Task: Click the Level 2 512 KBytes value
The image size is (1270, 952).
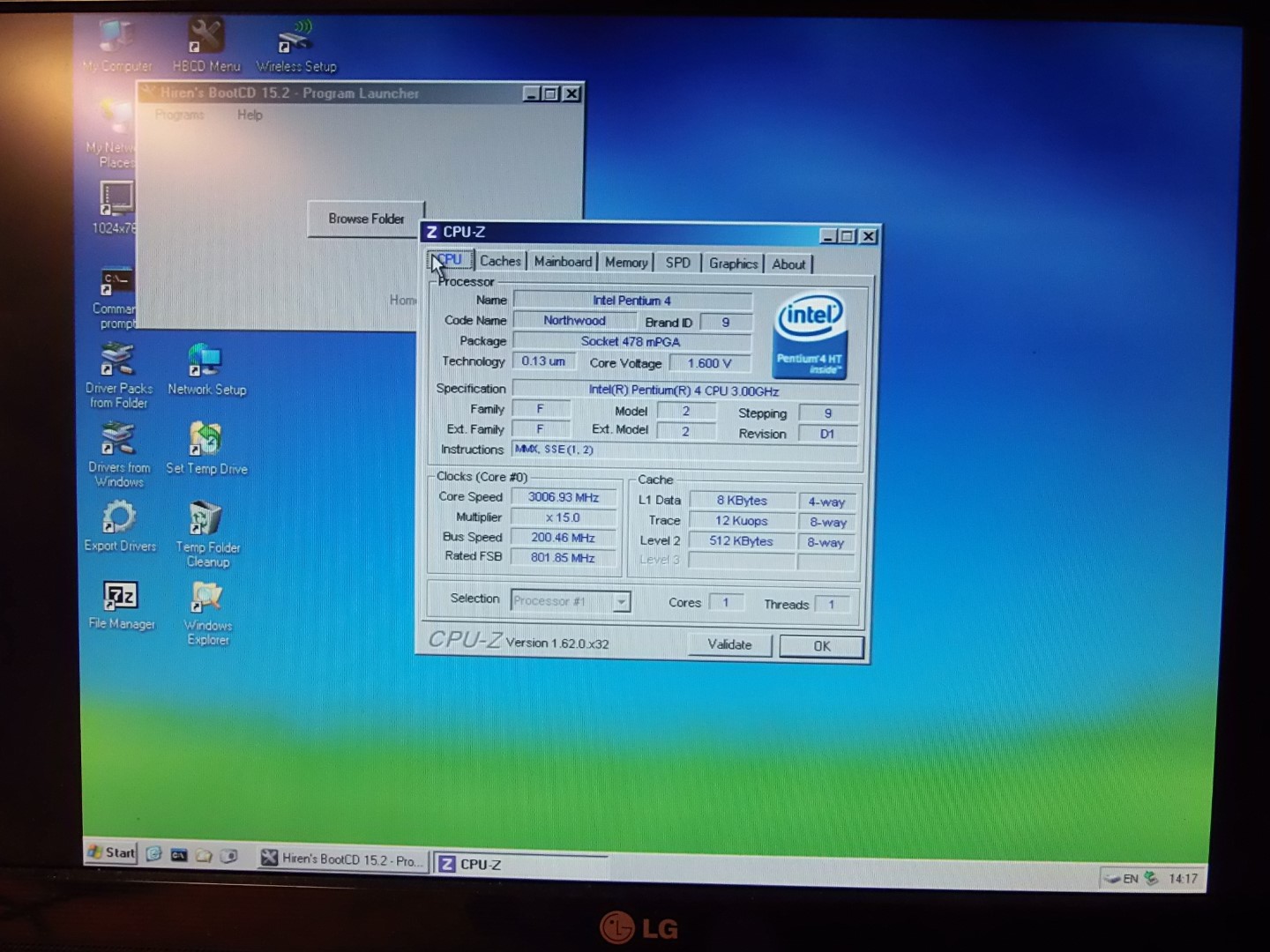Action: [742, 541]
